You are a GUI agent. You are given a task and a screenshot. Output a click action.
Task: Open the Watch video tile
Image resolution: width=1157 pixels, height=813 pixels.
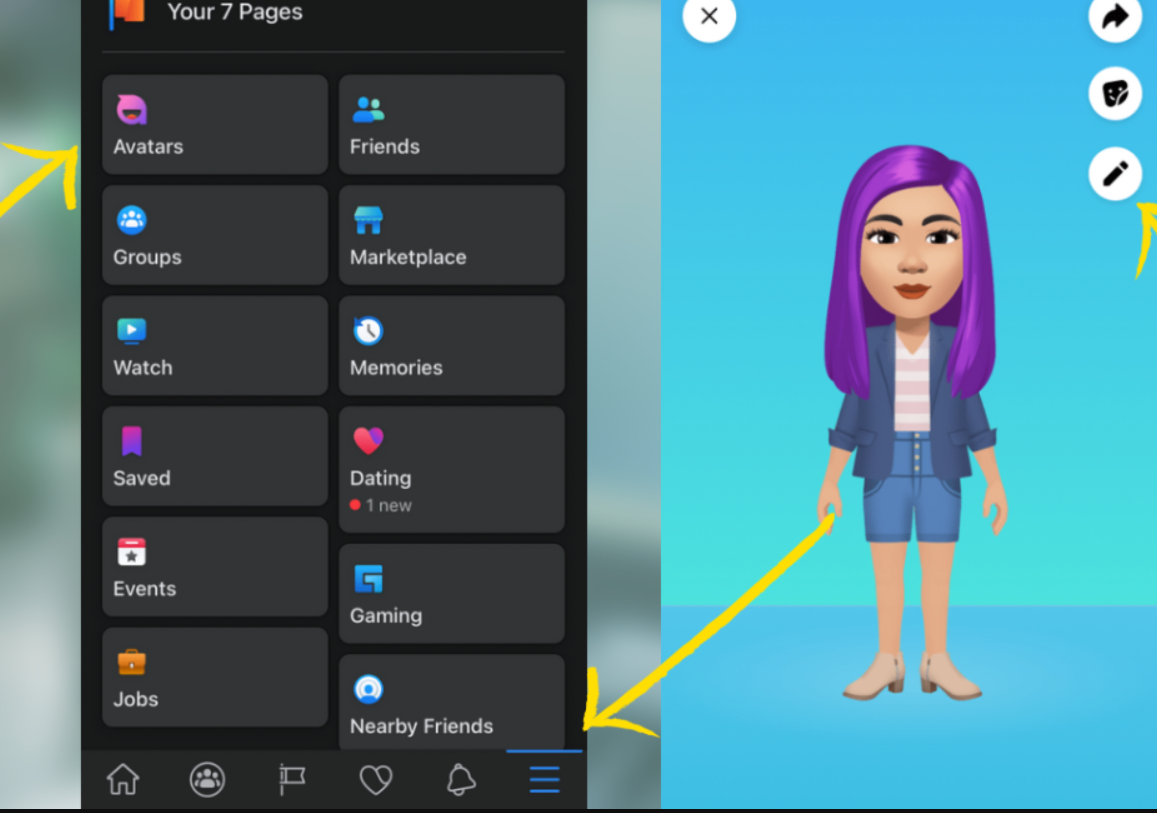[214, 346]
